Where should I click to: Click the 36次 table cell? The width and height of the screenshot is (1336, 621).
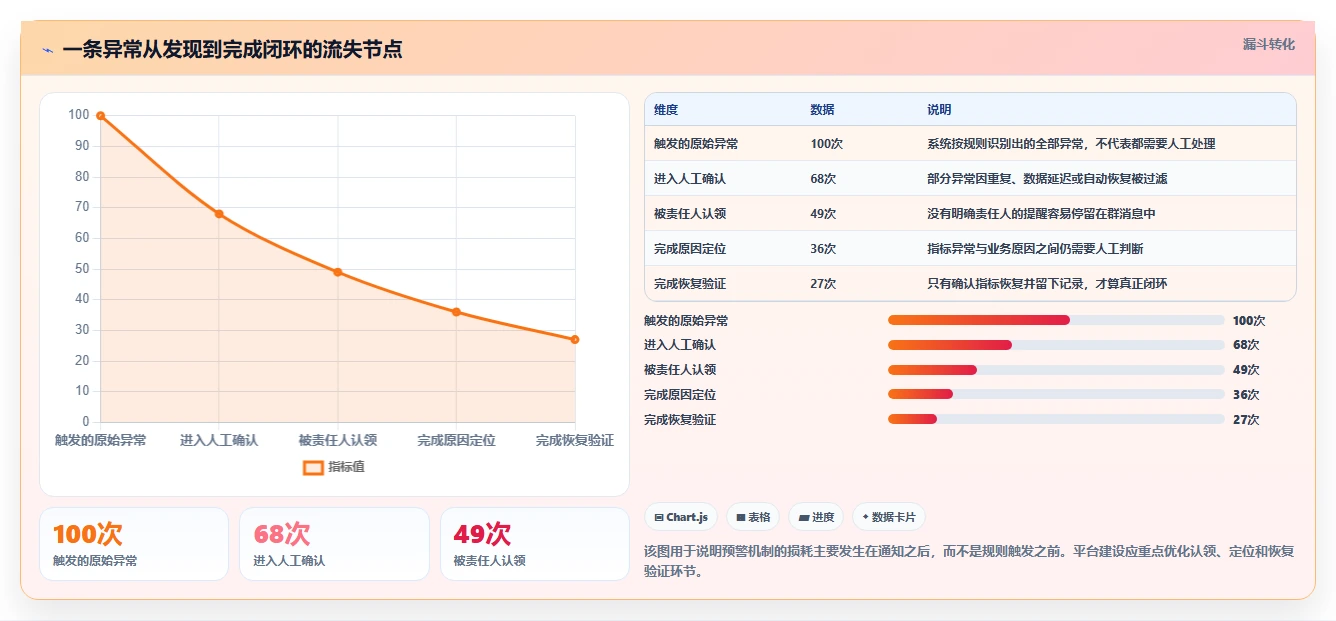point(823,249)
